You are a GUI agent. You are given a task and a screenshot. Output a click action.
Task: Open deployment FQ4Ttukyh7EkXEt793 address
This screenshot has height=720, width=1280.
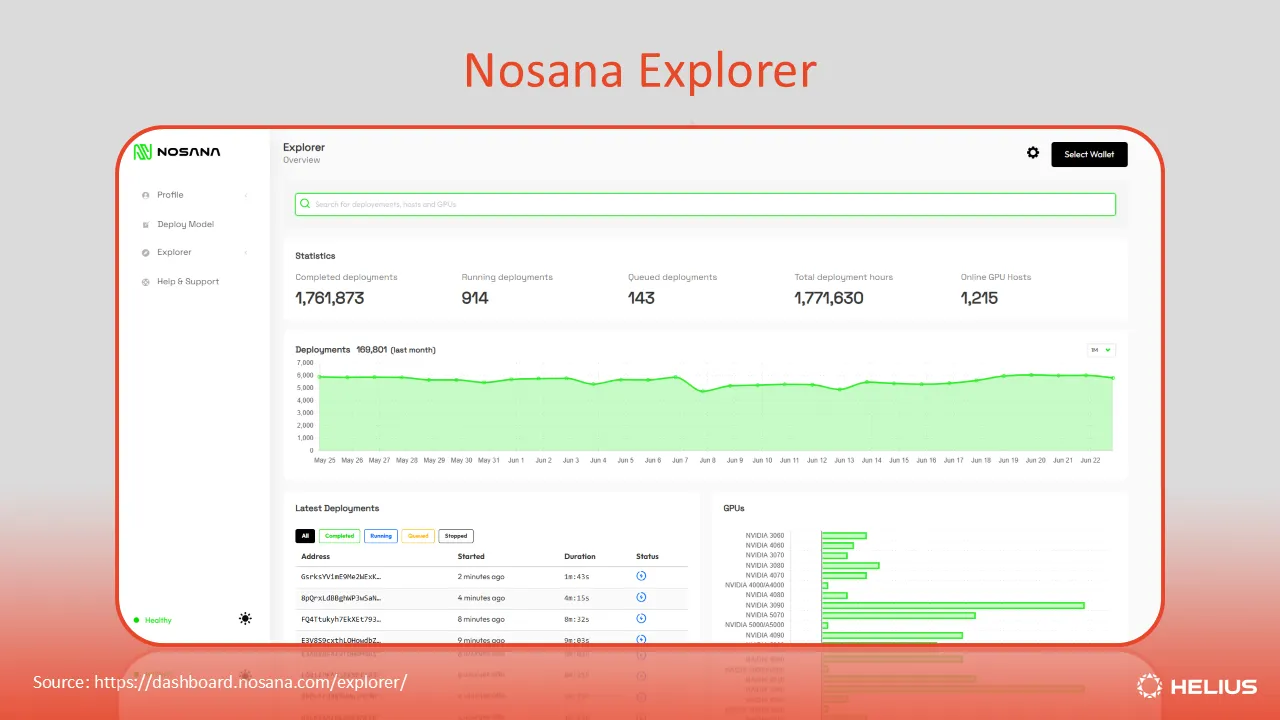coord(341,619)
